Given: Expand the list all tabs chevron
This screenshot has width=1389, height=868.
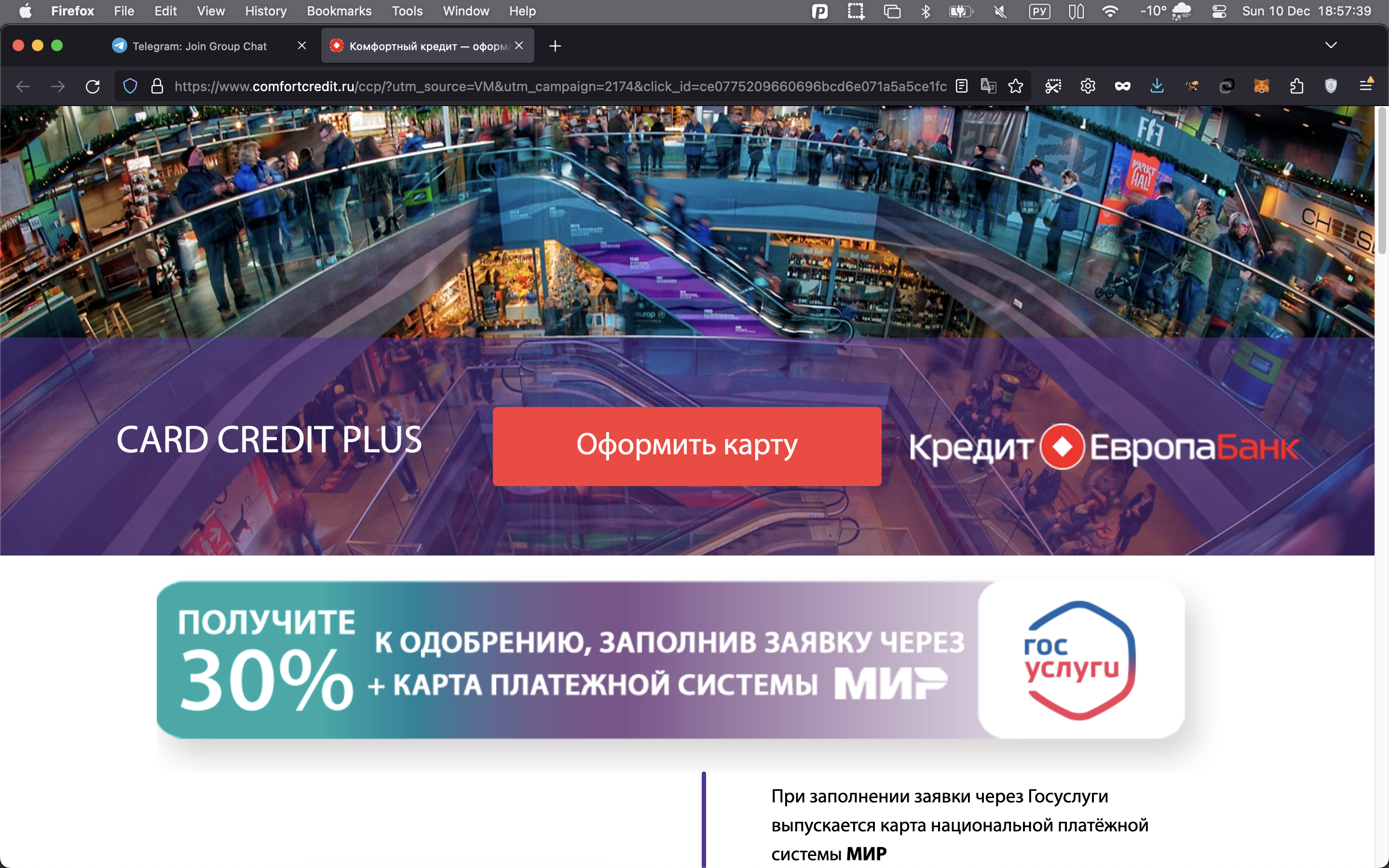Looking at the screenshot, I should tap(1331, 45).
